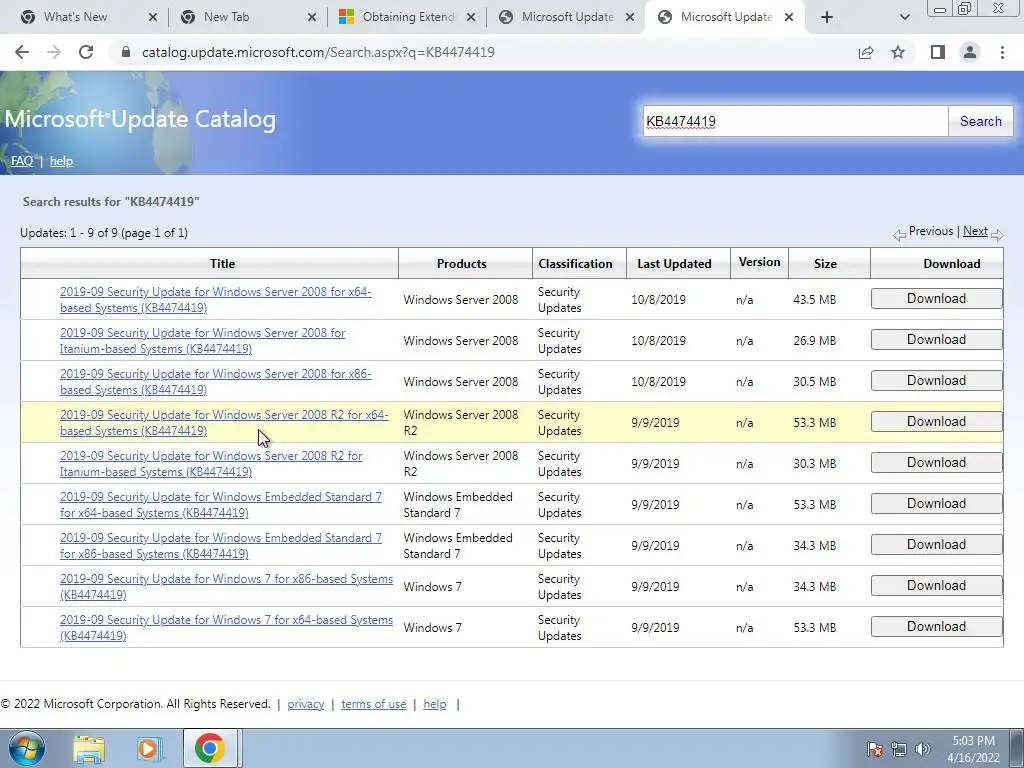The image size is (1024, 768).
Task: Open the Chrome profile avatar
Action: pyautogui.click(x=970, y=52)
